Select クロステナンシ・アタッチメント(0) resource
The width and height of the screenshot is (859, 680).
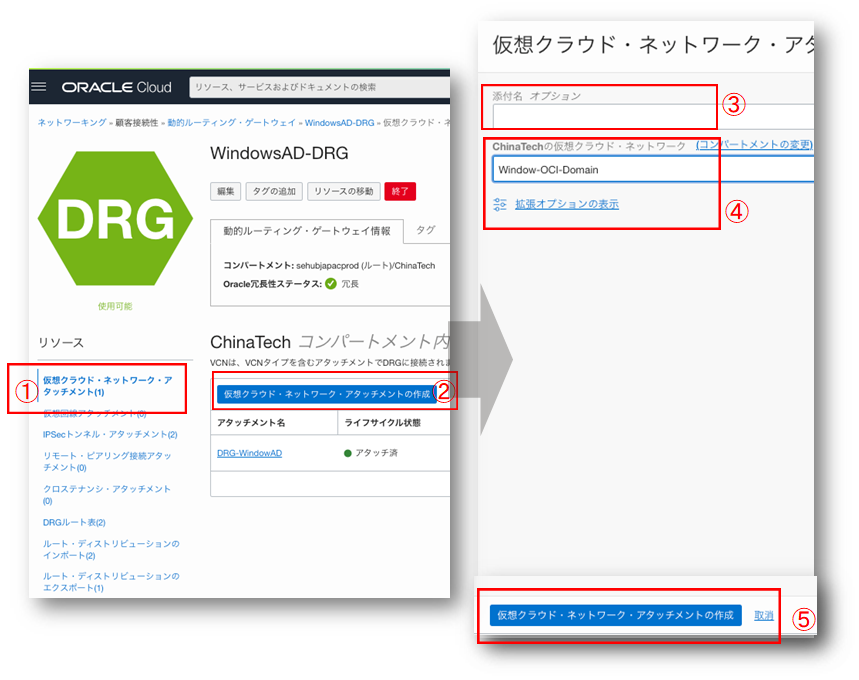click(x=107, y=495)
